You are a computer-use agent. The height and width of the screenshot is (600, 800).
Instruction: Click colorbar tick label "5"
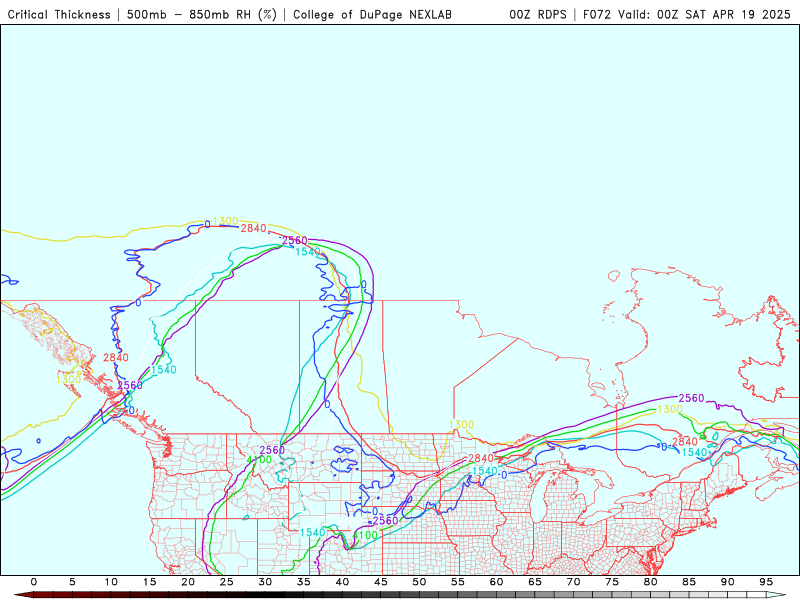[72, 582]
